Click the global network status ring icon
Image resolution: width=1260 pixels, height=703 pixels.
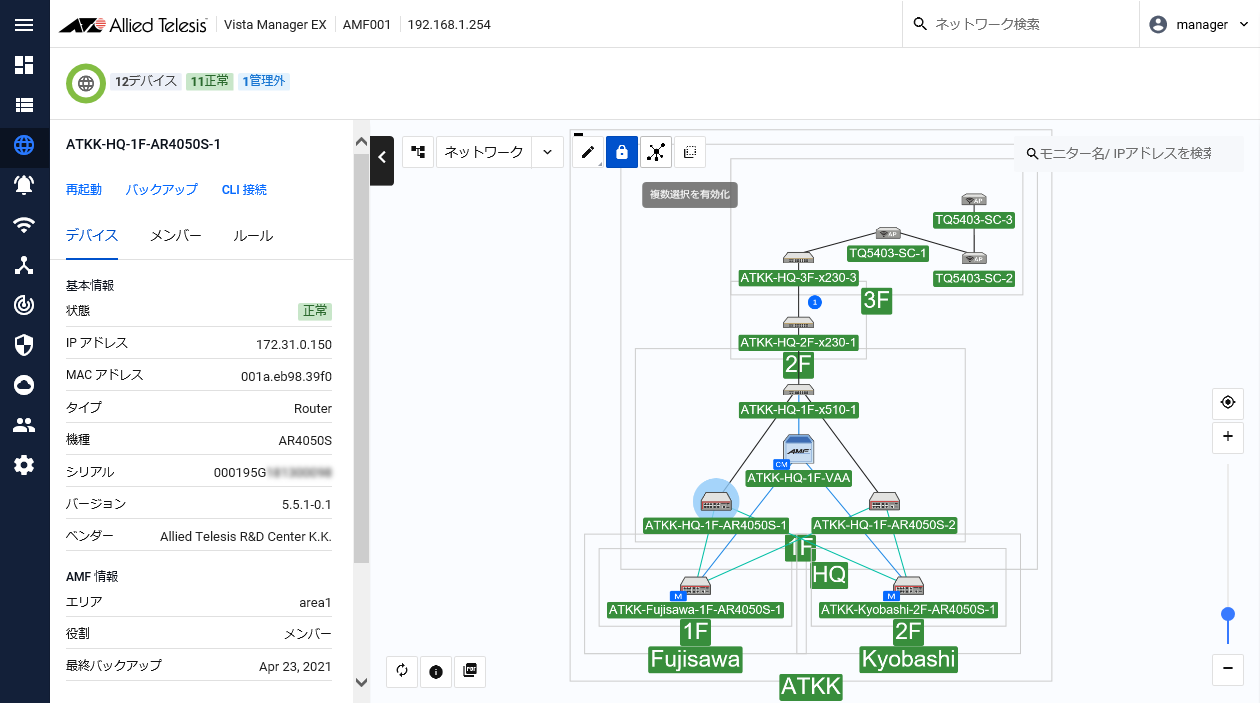click(86, 83)
